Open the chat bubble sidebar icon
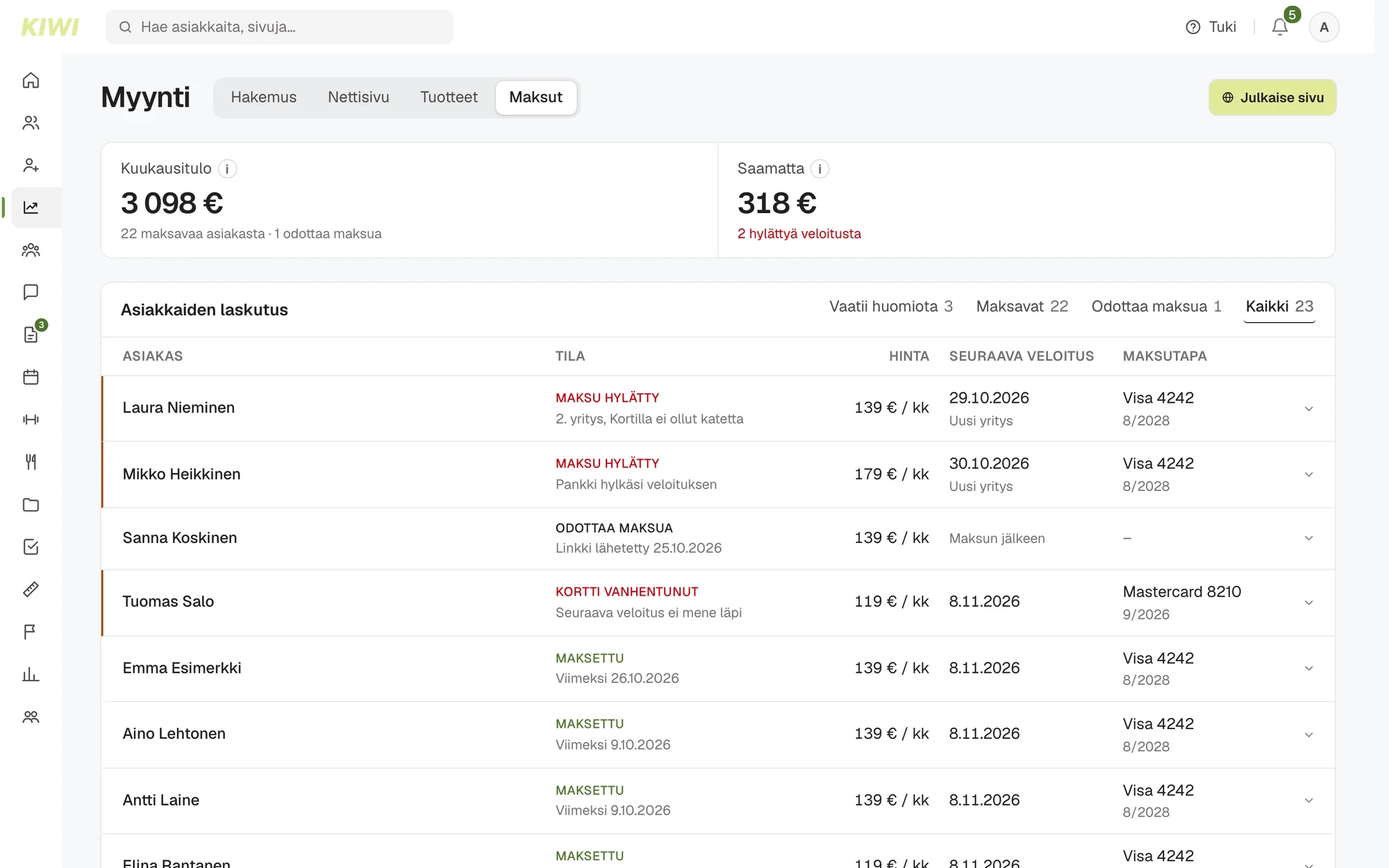 [x=31, y=292]
